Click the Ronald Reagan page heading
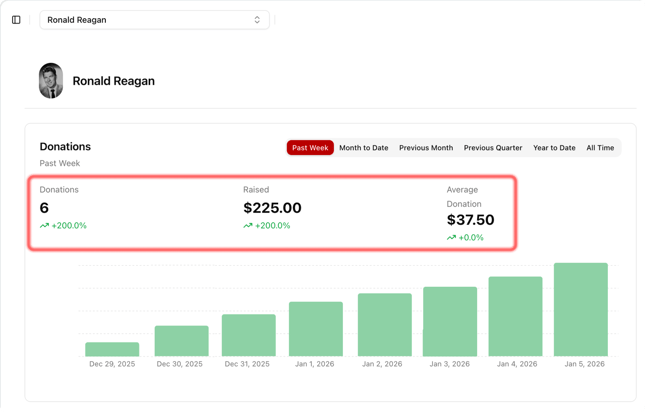The width and height of the screenshot is (645, 412). [113, 81]
